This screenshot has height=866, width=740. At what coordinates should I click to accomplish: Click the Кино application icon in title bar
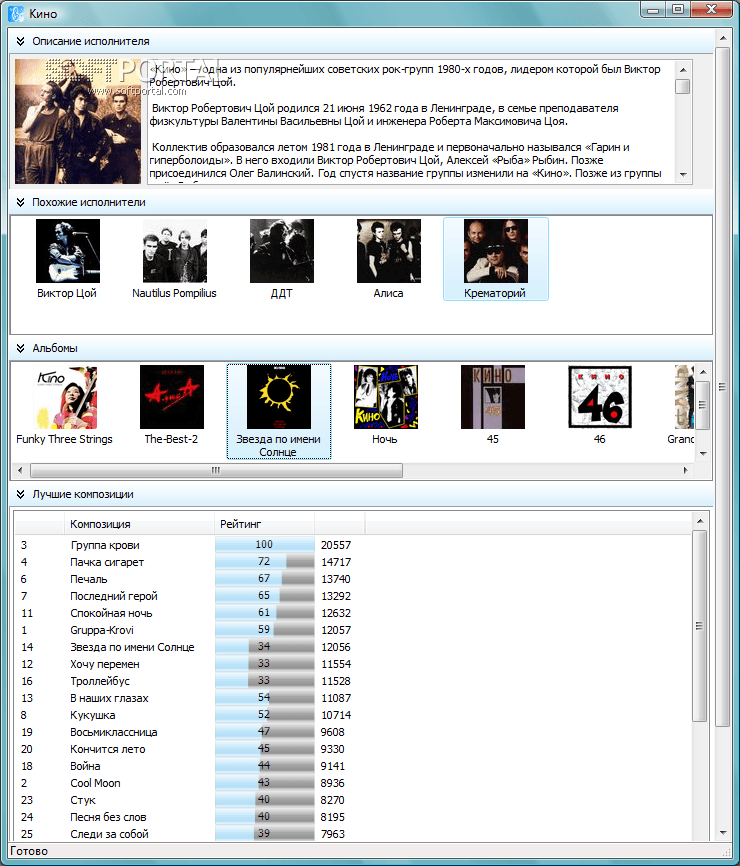16,13
